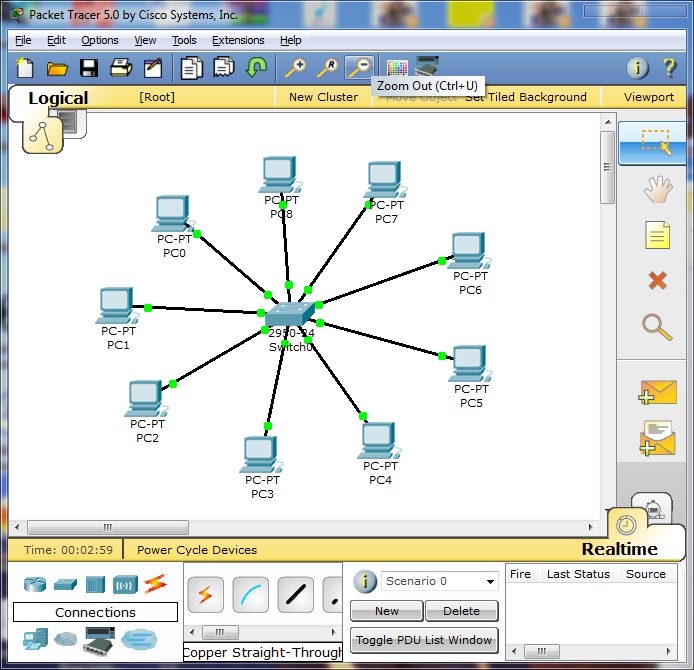Click the New file toolbar icon
This screenshot has height=670, width=694.
[x=25, y=68]
